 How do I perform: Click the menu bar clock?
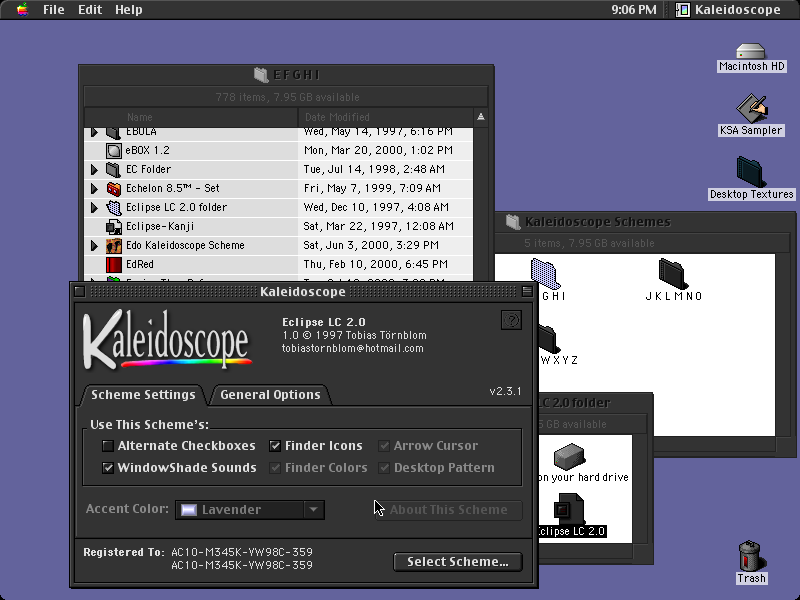(634, 10)
